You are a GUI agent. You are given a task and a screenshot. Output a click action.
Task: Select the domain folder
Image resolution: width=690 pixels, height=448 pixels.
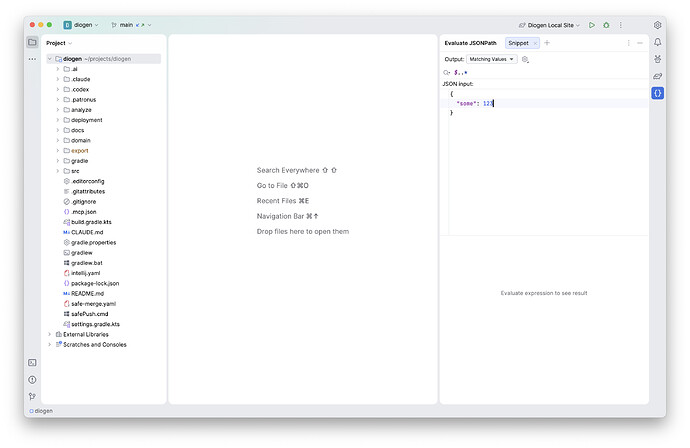coord(81,140)
